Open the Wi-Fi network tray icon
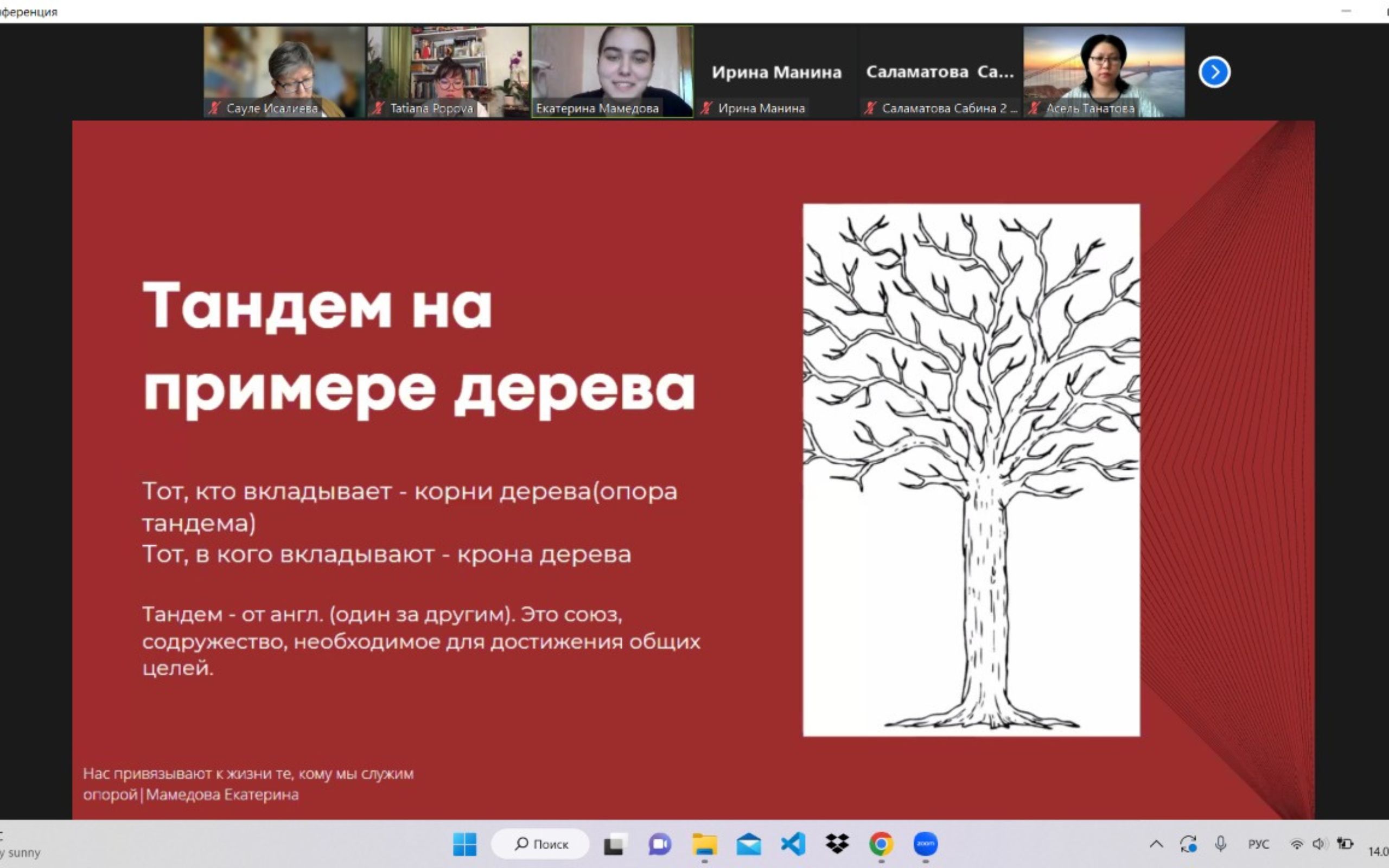 click(x=1297, y=844)
